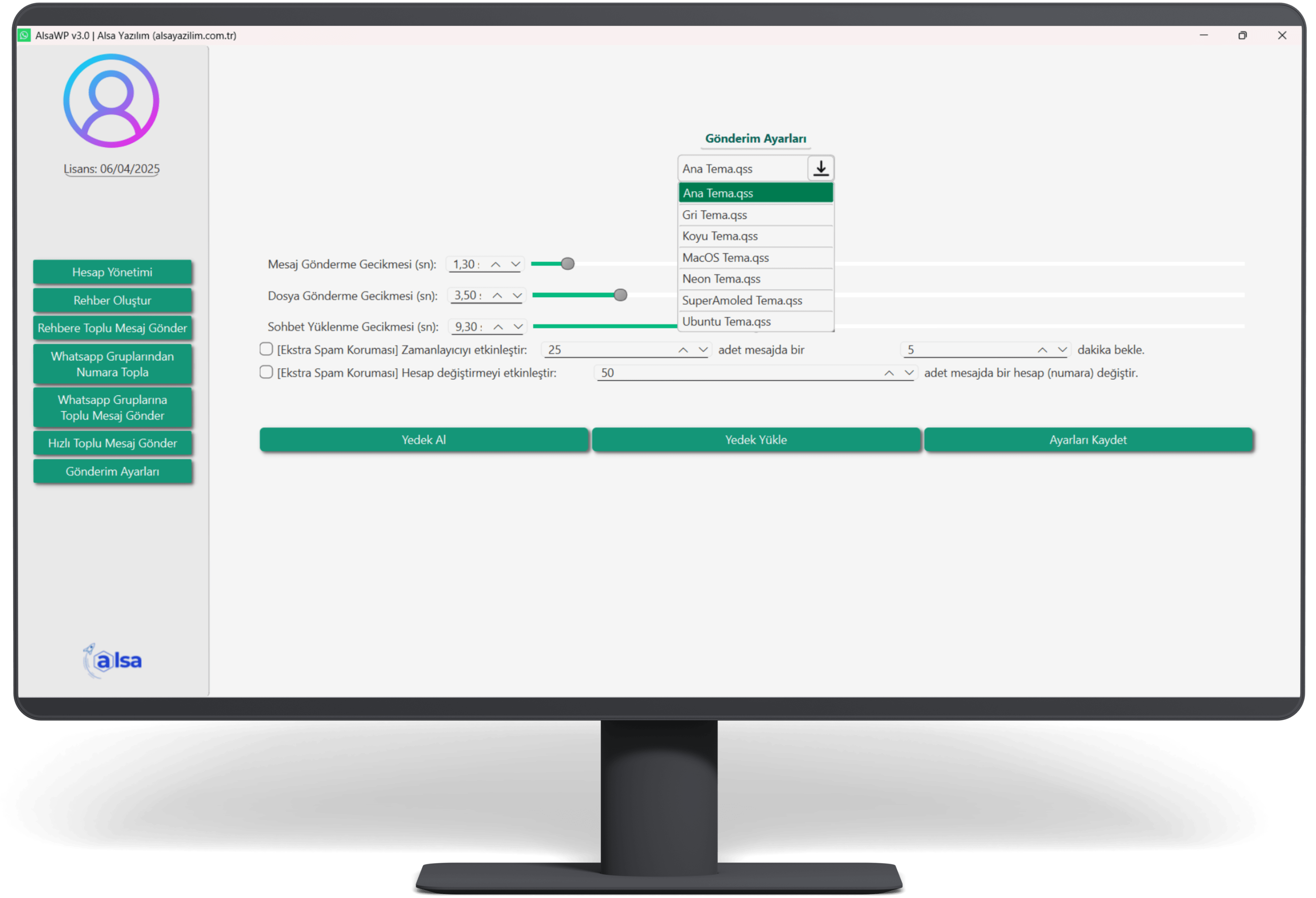Click the Ayarları Kaydet button

point(1087,440)
